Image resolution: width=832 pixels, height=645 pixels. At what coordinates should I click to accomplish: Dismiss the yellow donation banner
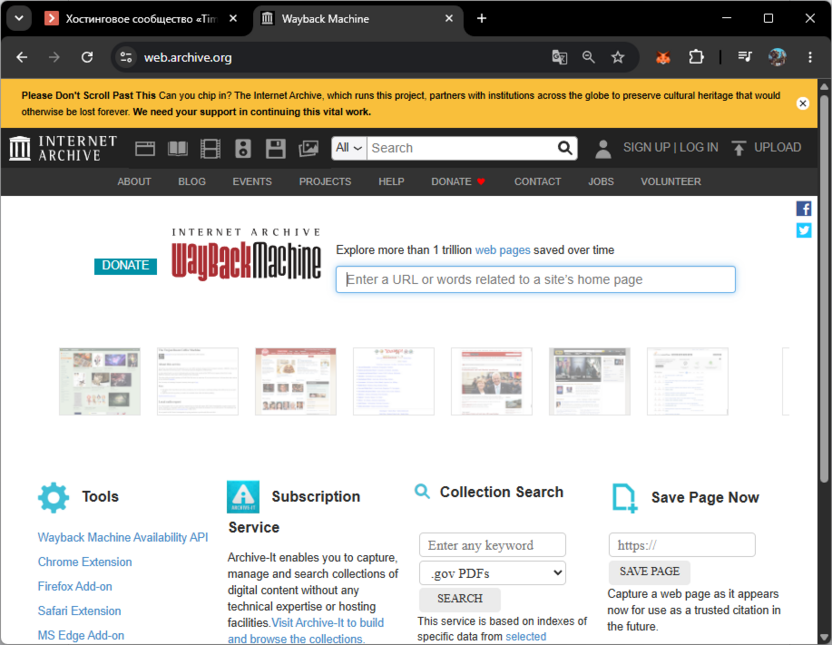click(803, 103)
